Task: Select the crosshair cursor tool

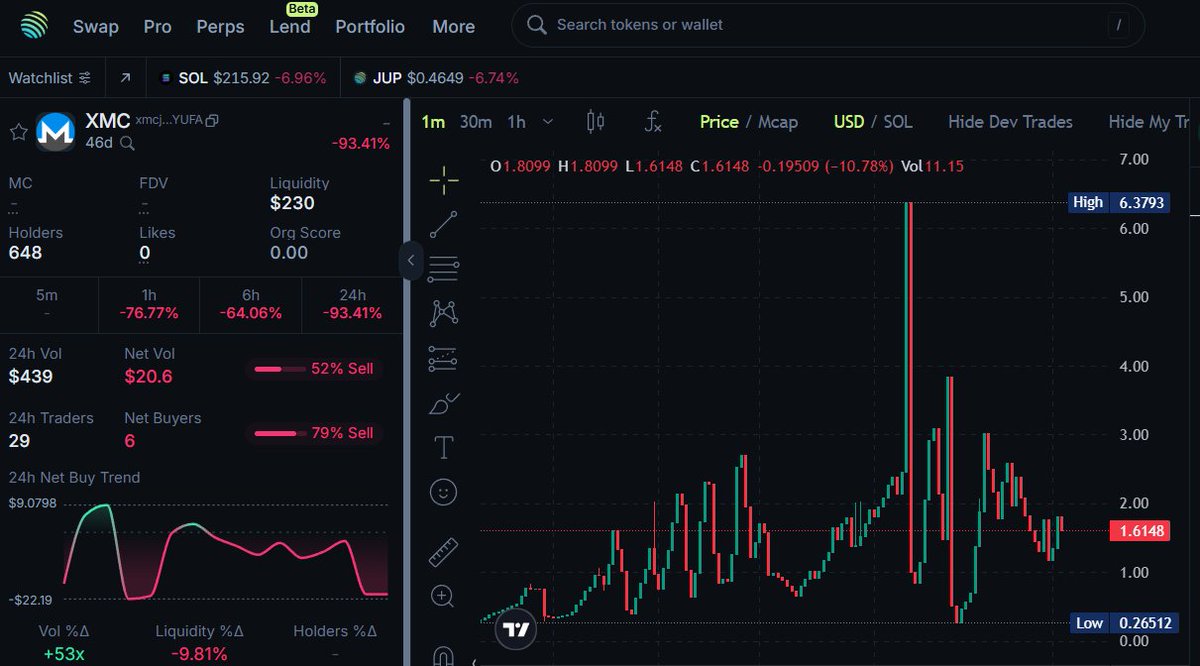Action: (443, 180)
